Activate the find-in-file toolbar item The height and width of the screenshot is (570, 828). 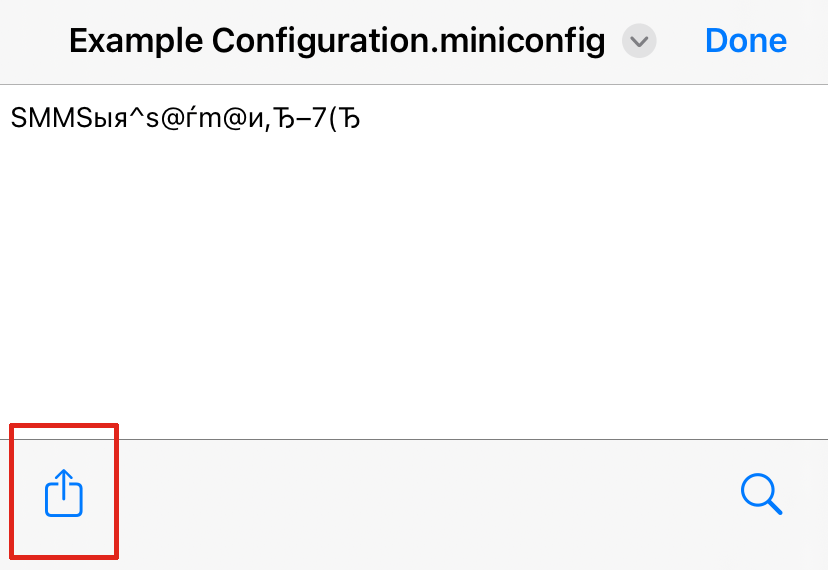coord(761,494)
